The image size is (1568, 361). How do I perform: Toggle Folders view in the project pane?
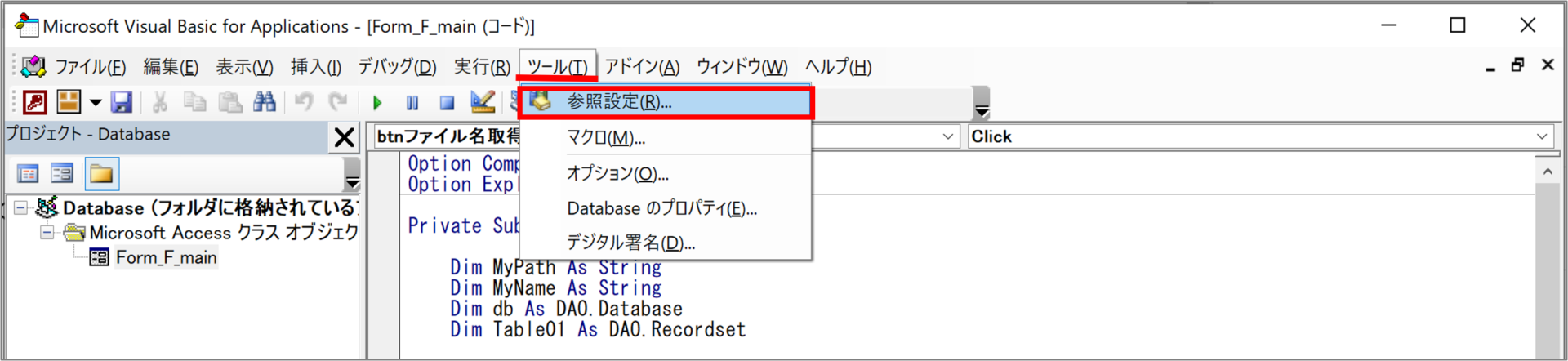pyautogui.click(x=102, y=174)
